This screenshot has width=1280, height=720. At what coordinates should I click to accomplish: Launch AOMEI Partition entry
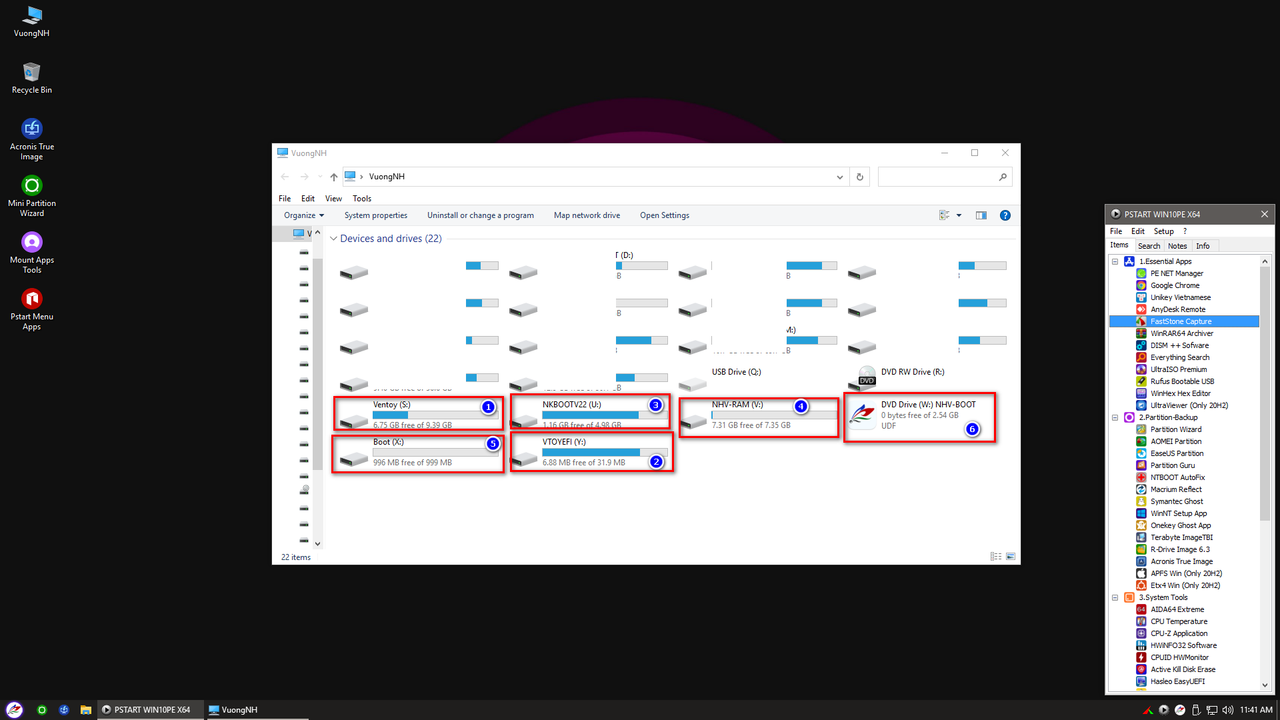[1175, 441]
